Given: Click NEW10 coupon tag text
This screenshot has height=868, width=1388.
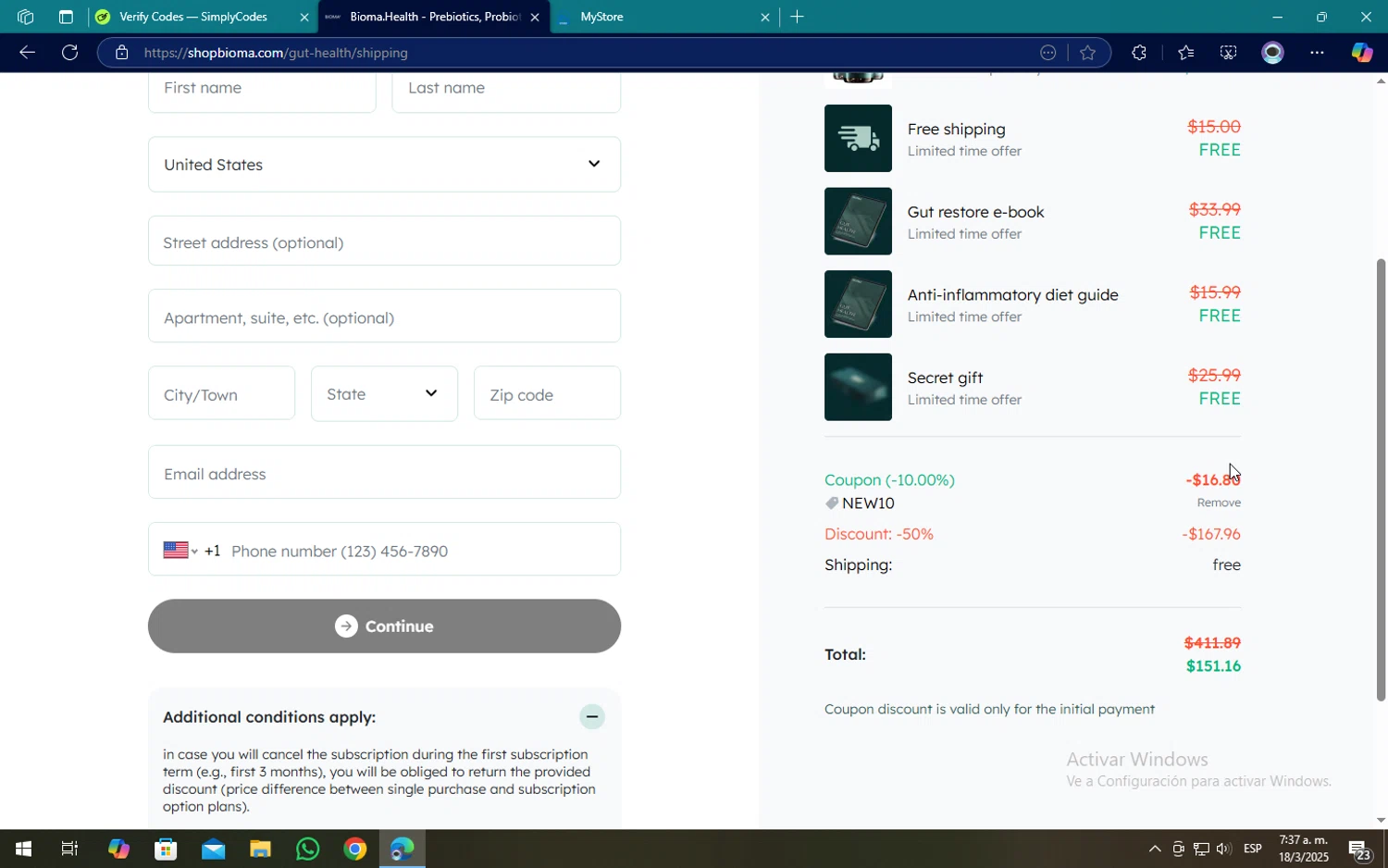Looking at the screenshot, I should pos(868,503).
